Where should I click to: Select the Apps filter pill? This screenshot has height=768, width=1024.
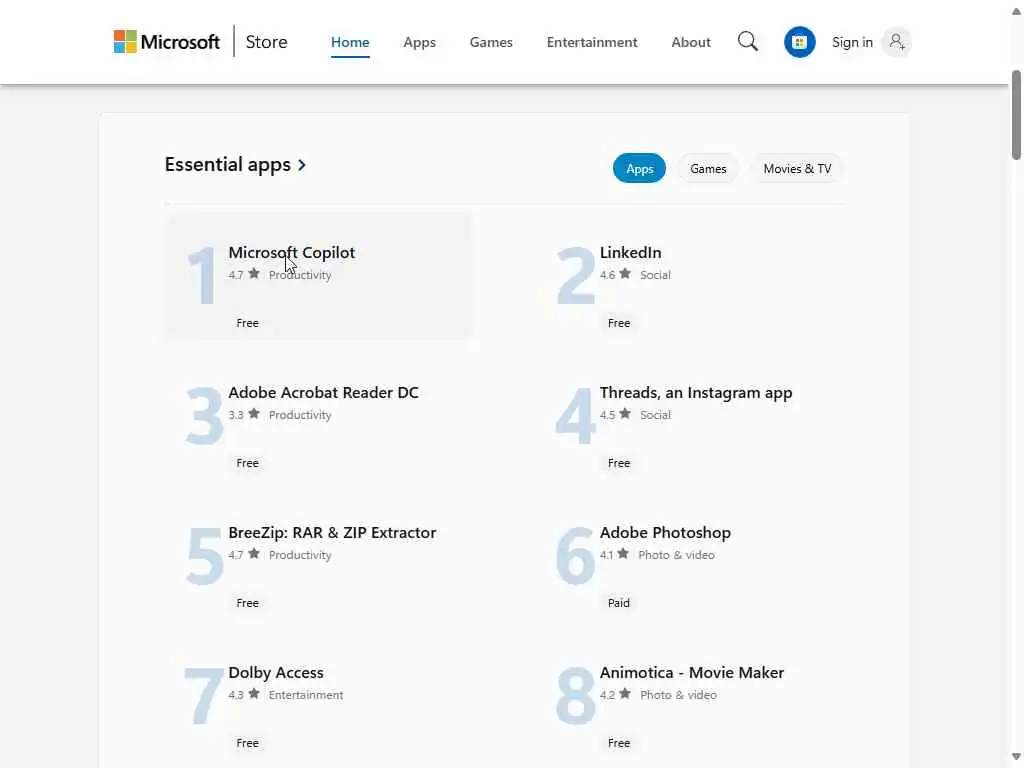639,169
